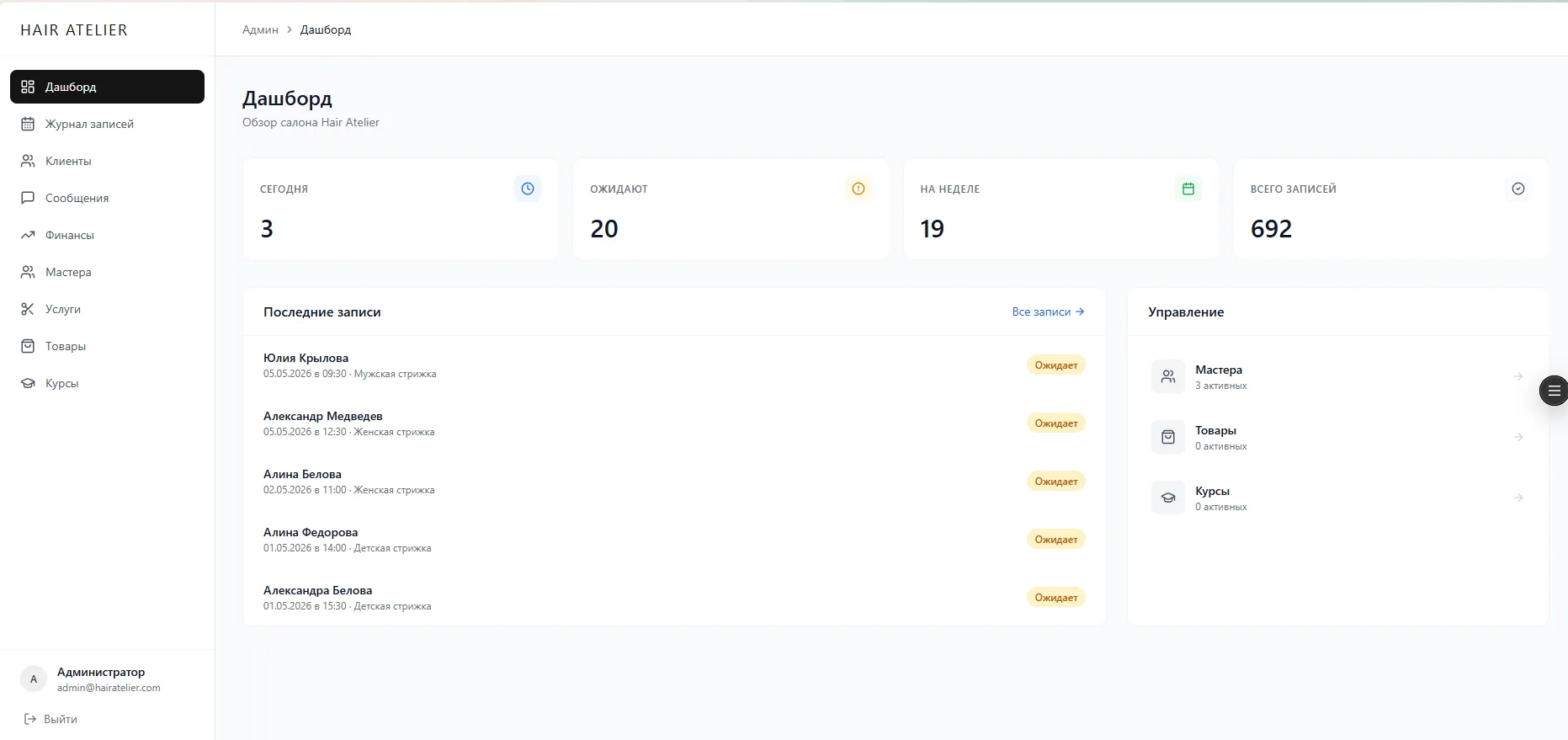The height and width of the screenshot is (740, 1568).
Task: Click the checkmark icon in the Всего записей card
Action: pyautogui.click(x=1518, y=189)
